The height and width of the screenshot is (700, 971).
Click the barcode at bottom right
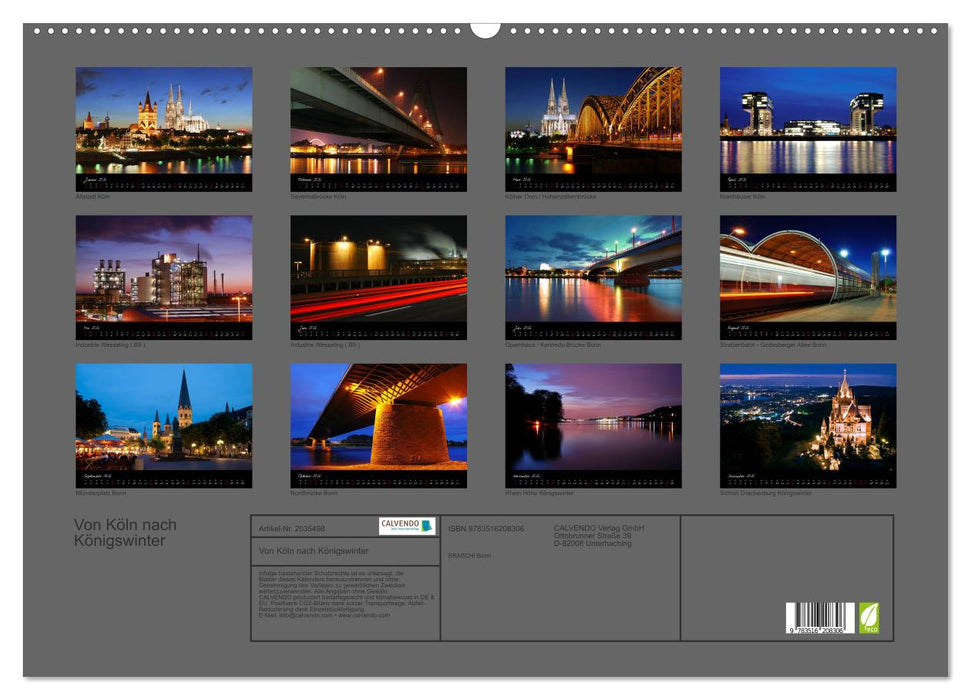(819, 618)
